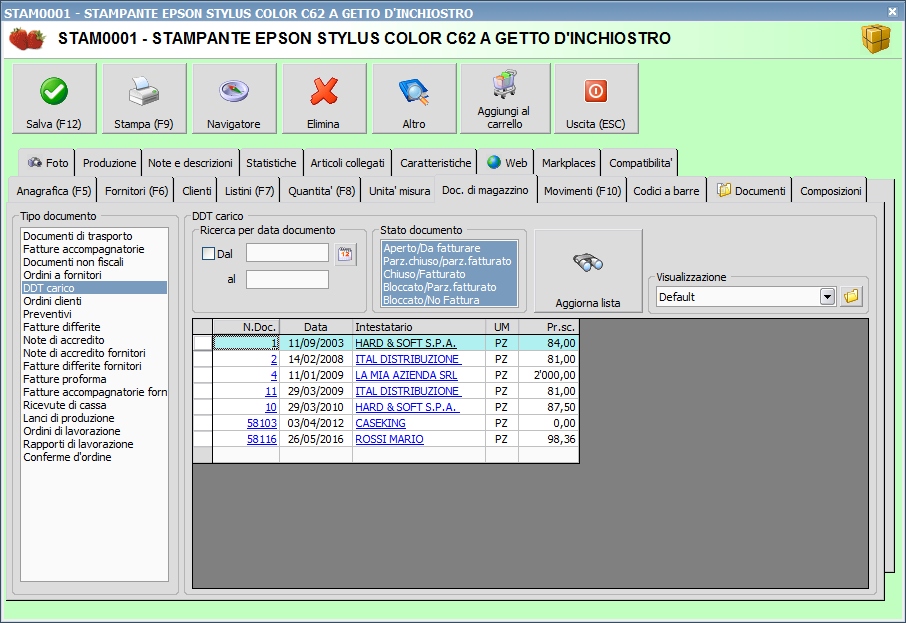Switch to the Foto tab

(48, 163)
